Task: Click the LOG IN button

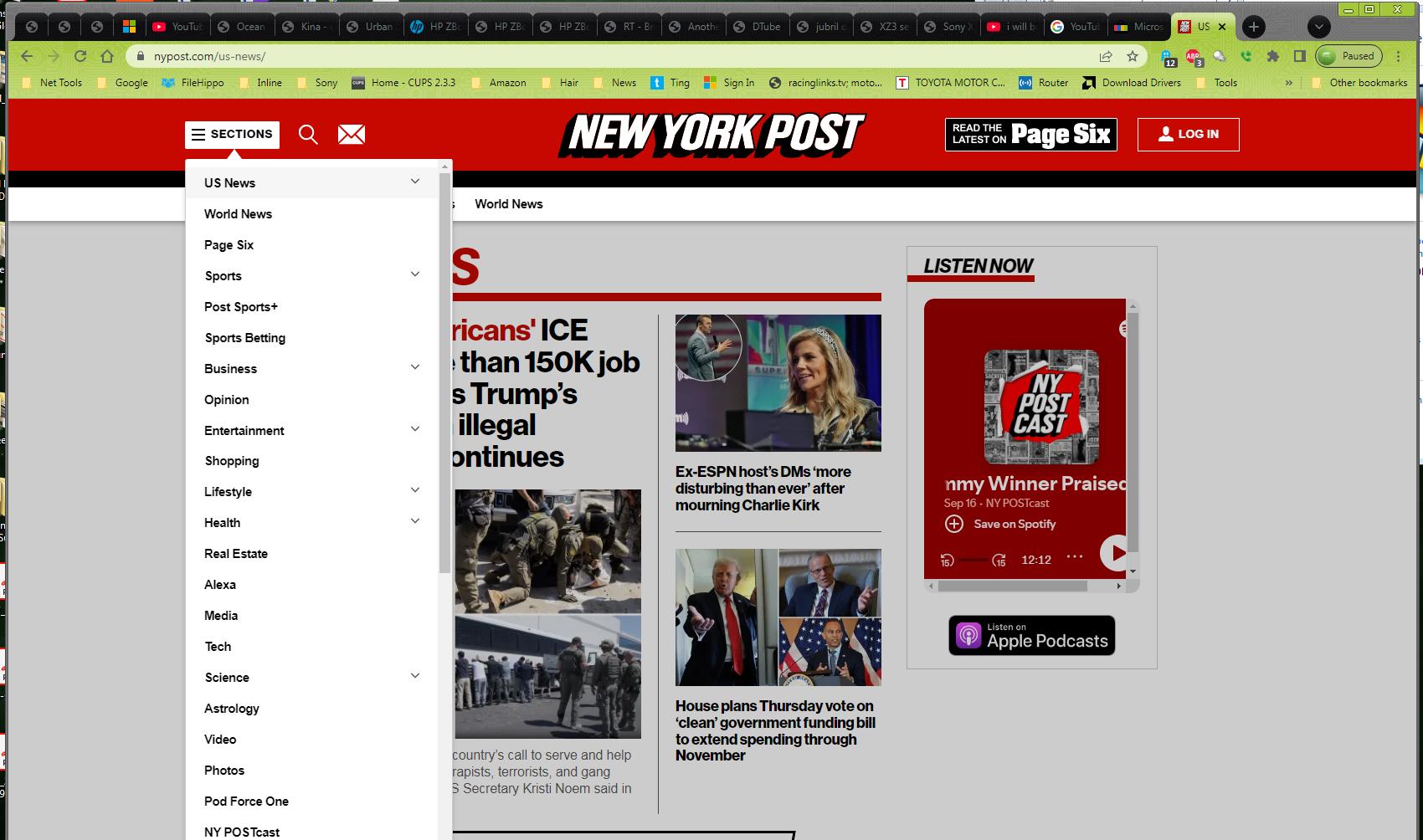Action: tap(1189, 134)
